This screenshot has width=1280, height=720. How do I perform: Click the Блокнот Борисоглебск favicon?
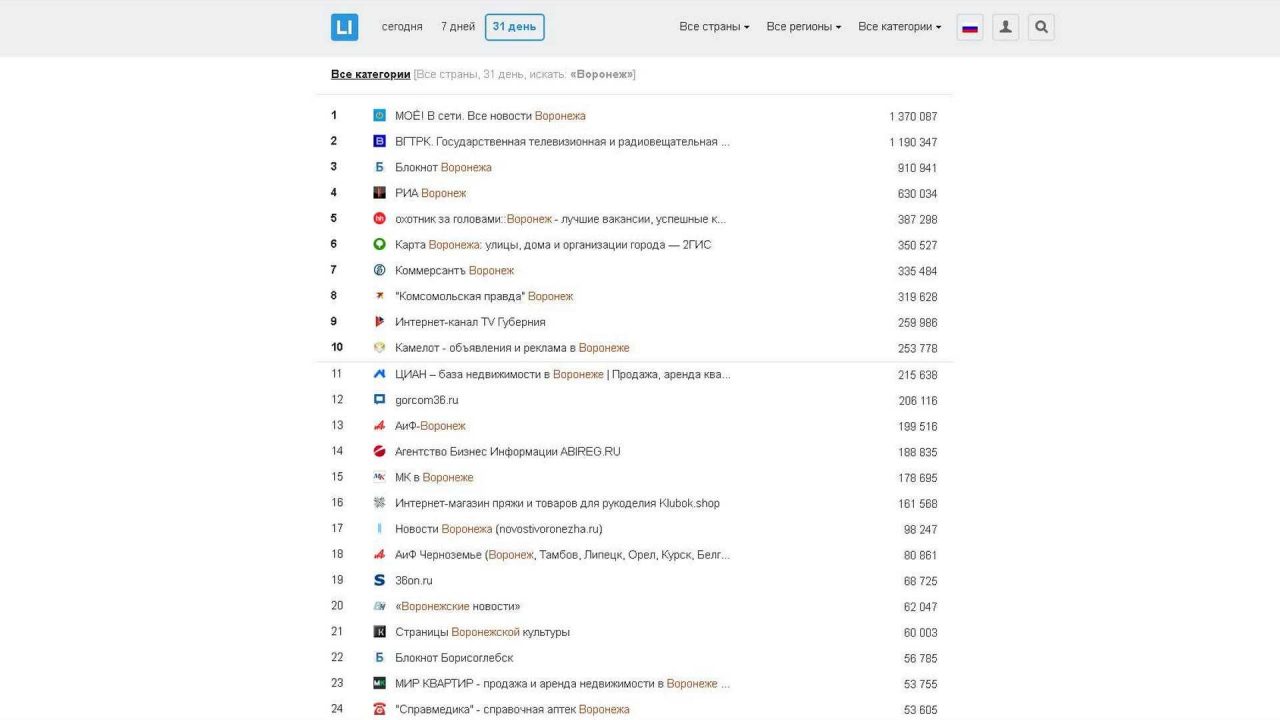(x=379, y=658)
